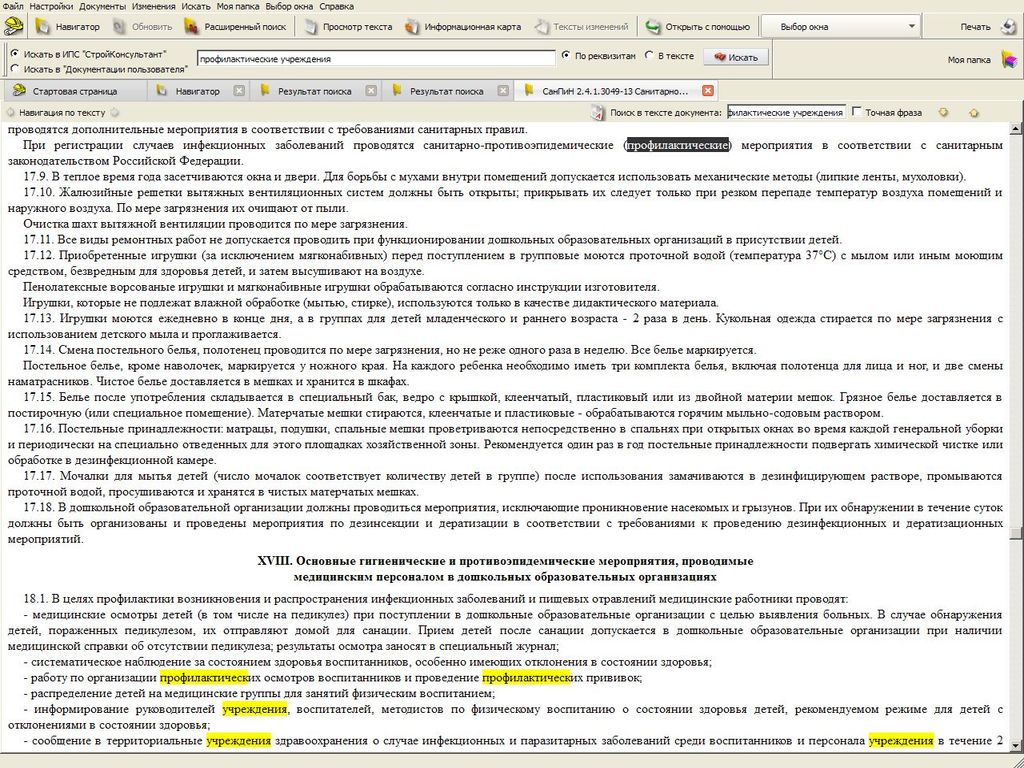Enable the Точная фраза checkbox
The image size is (1024, 768).
point(857,112)
